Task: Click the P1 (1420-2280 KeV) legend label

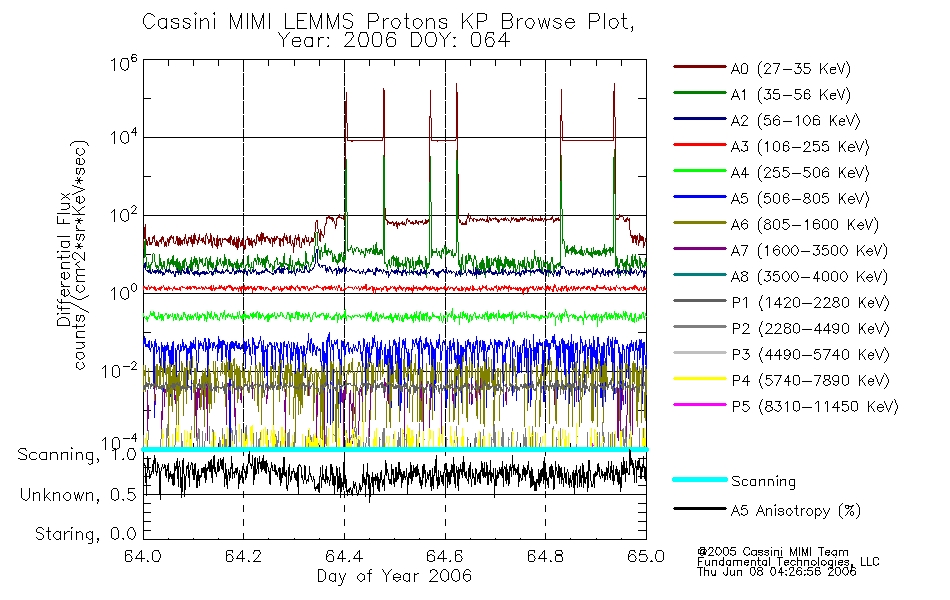Action: click(810, 302)
